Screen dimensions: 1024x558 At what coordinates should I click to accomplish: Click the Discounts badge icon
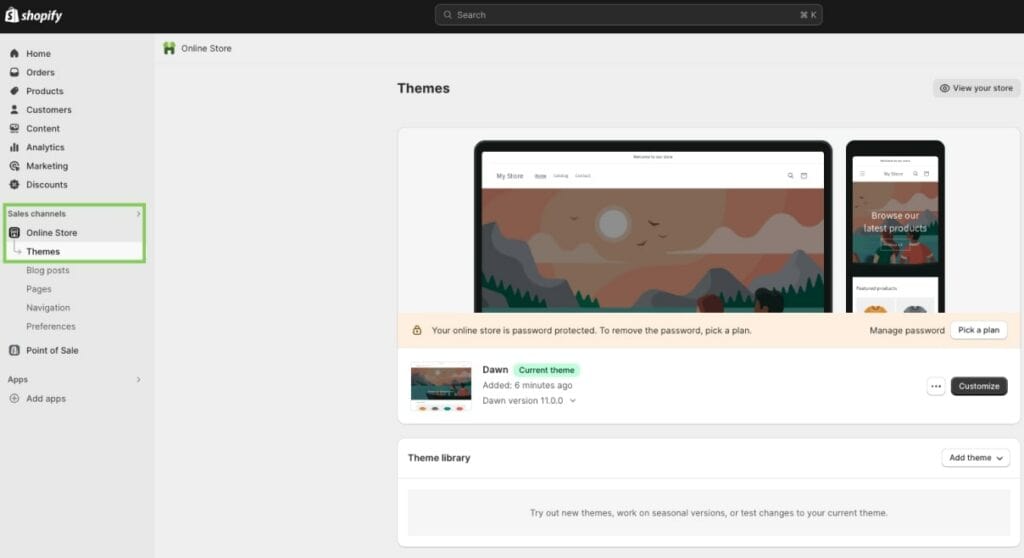(x=14, y=185)
